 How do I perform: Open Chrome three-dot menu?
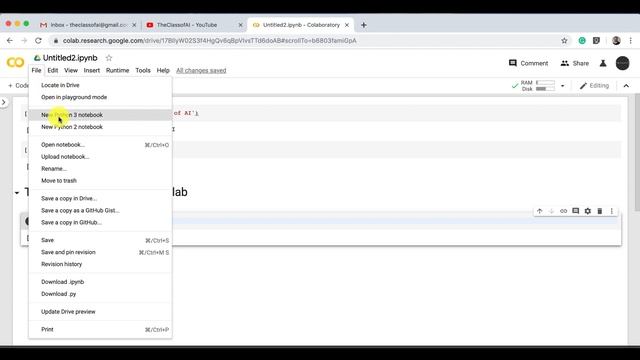pyautogui.click(x=631, y=40)
